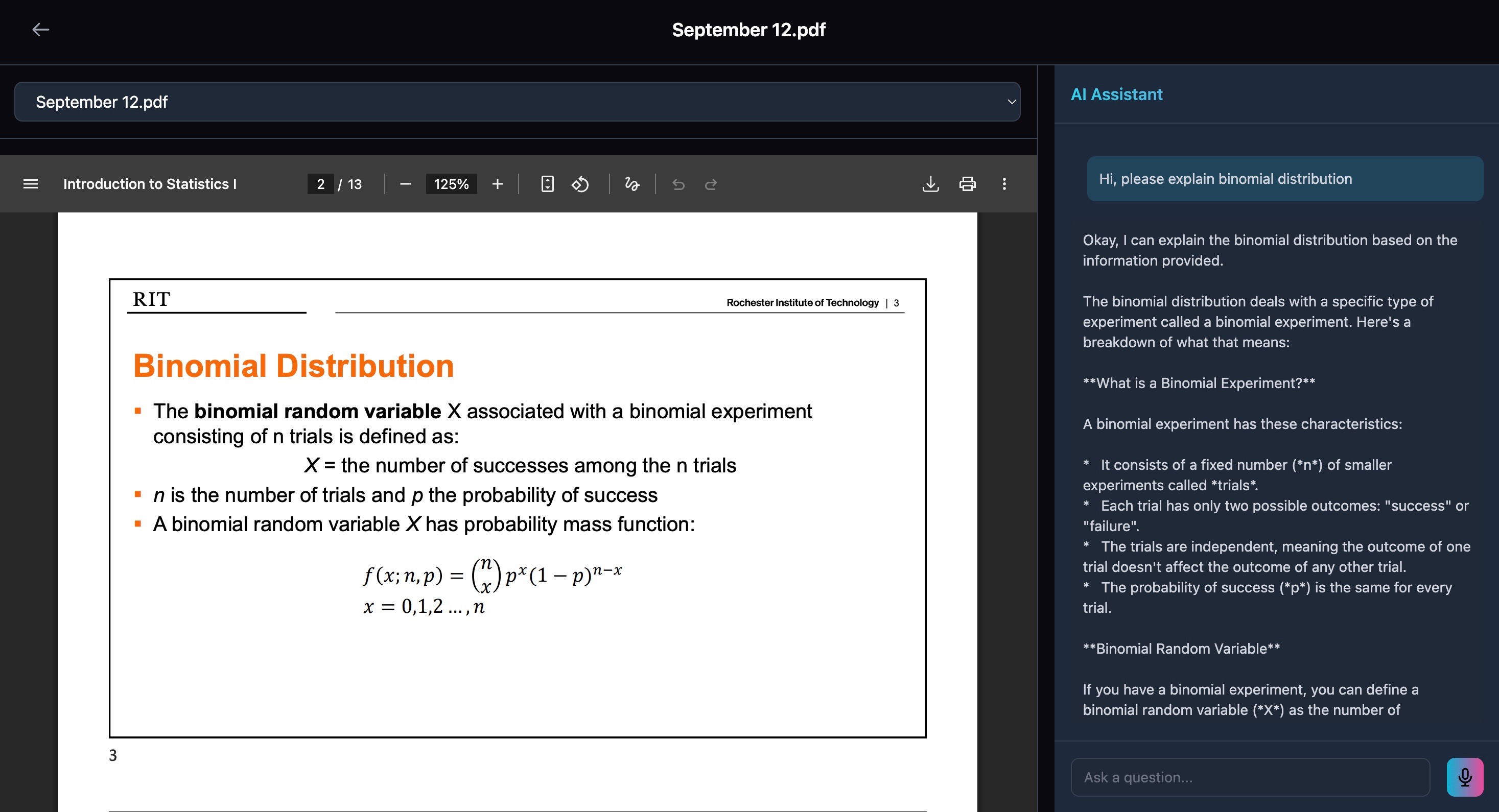The image size is (1499, 812).
Task: Activate the microphone voice input button
Action: point(1465,777)
